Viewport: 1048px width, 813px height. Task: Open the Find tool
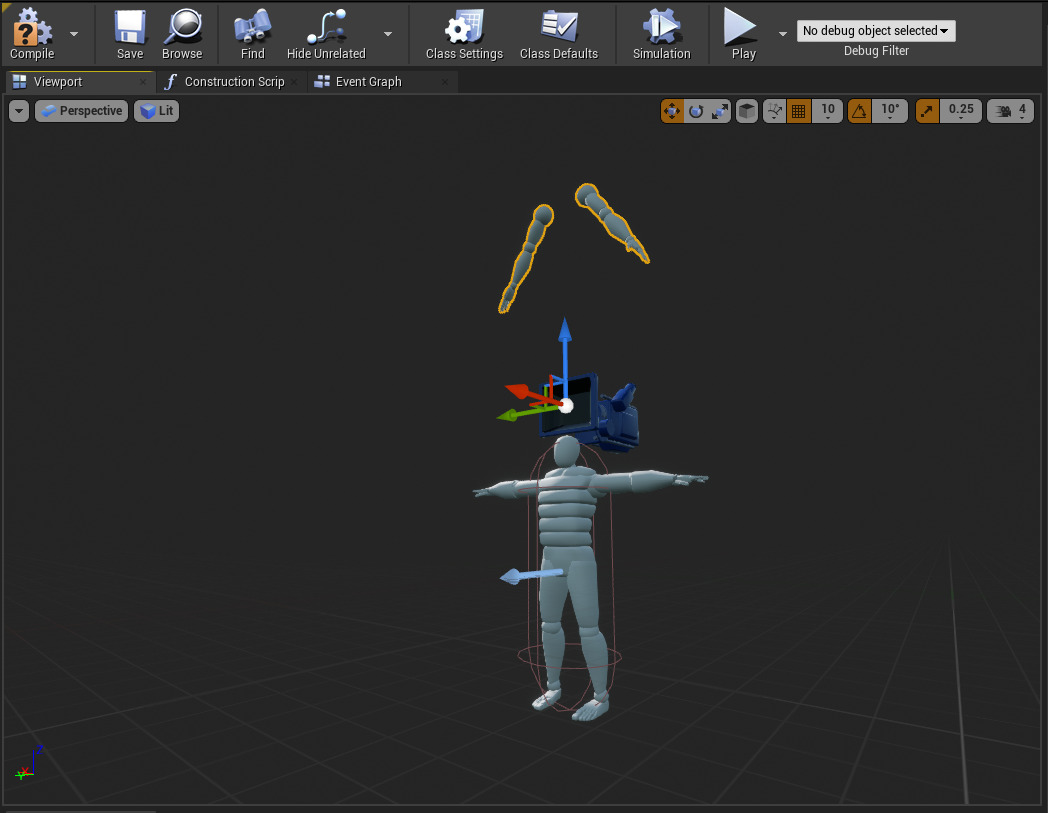pos(251,30)
